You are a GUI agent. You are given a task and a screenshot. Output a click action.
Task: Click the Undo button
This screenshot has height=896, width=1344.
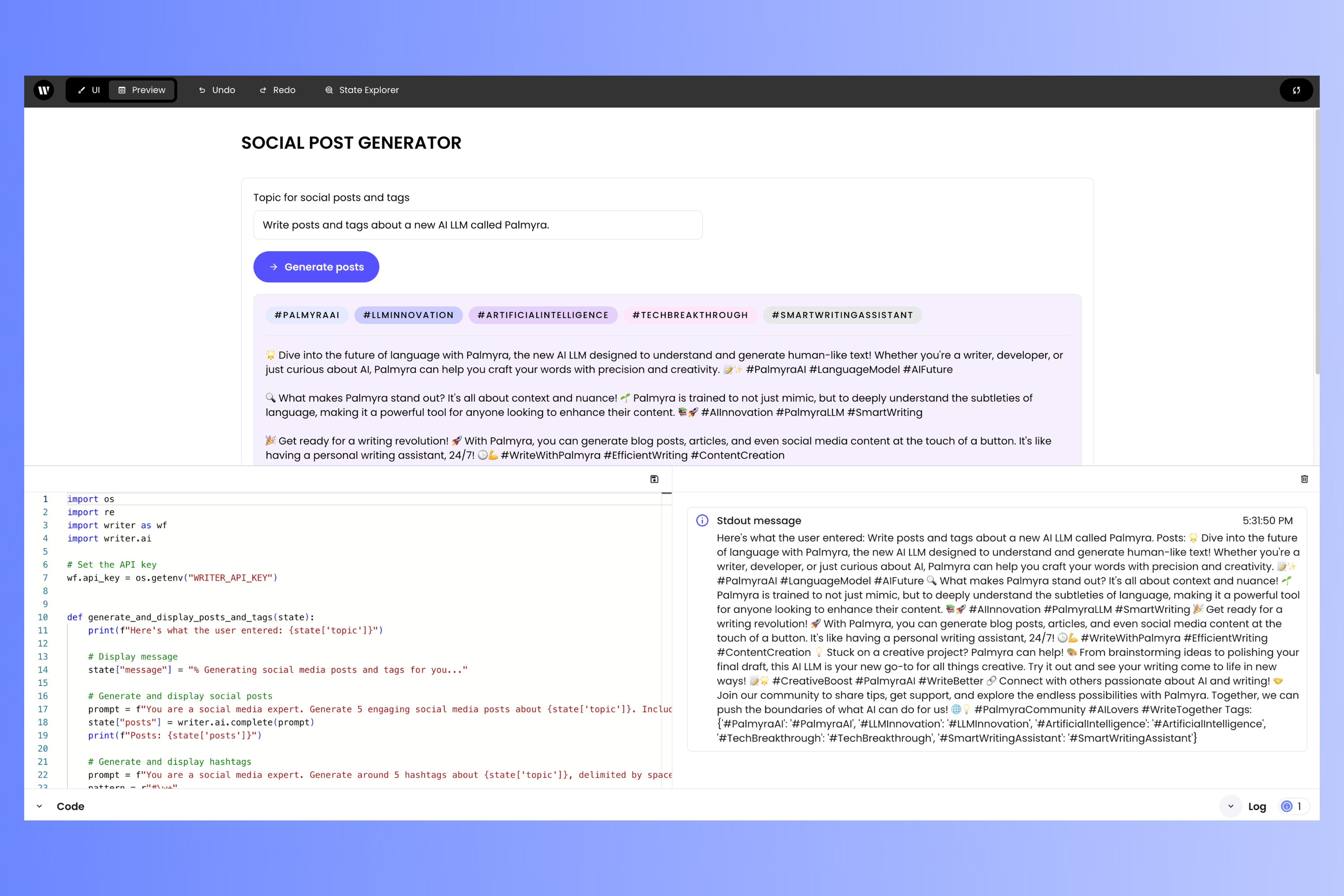217,90
